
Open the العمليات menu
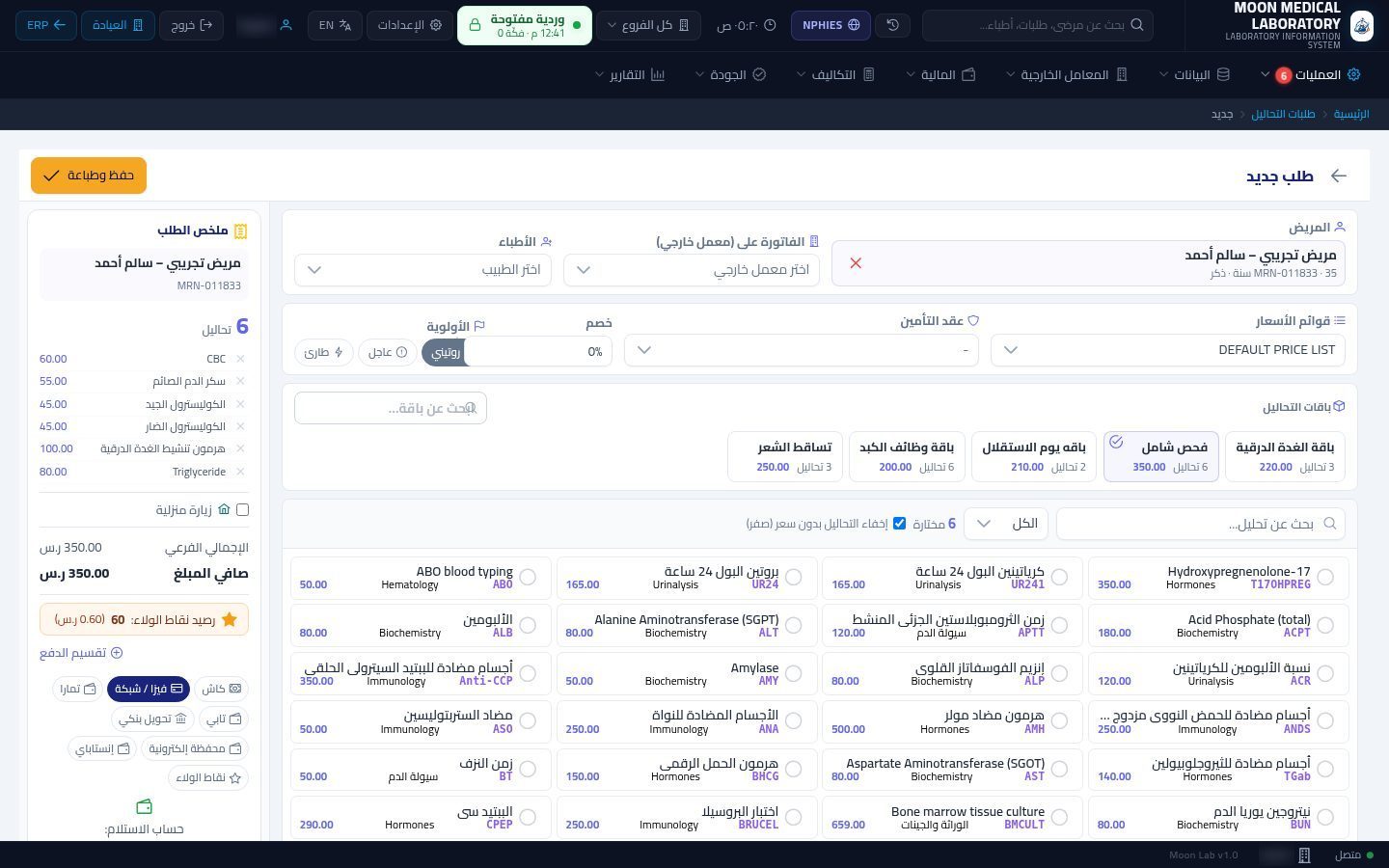[x=1310, y=74]
